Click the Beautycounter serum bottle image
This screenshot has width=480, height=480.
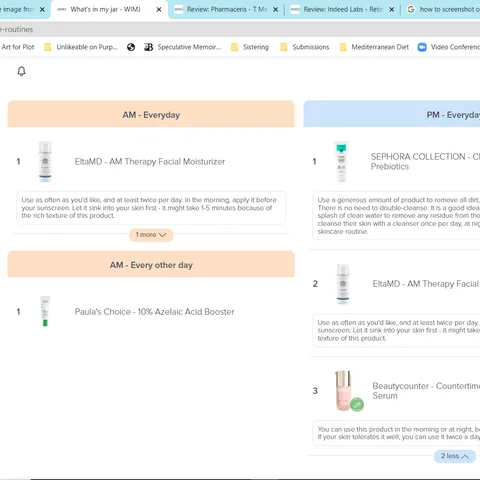[x=343, y=390]
